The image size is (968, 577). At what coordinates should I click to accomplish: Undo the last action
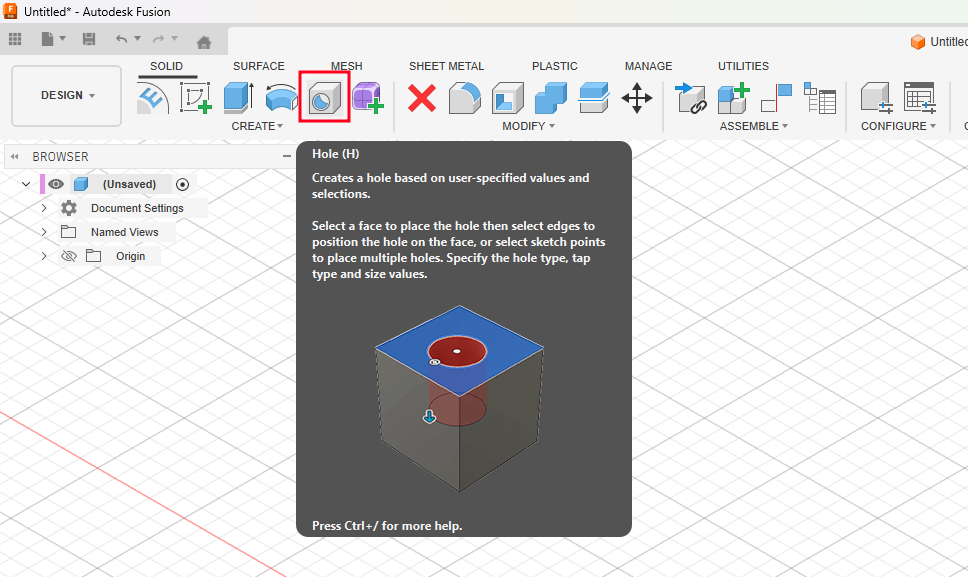pyautogui.click(x=122, y=39)
